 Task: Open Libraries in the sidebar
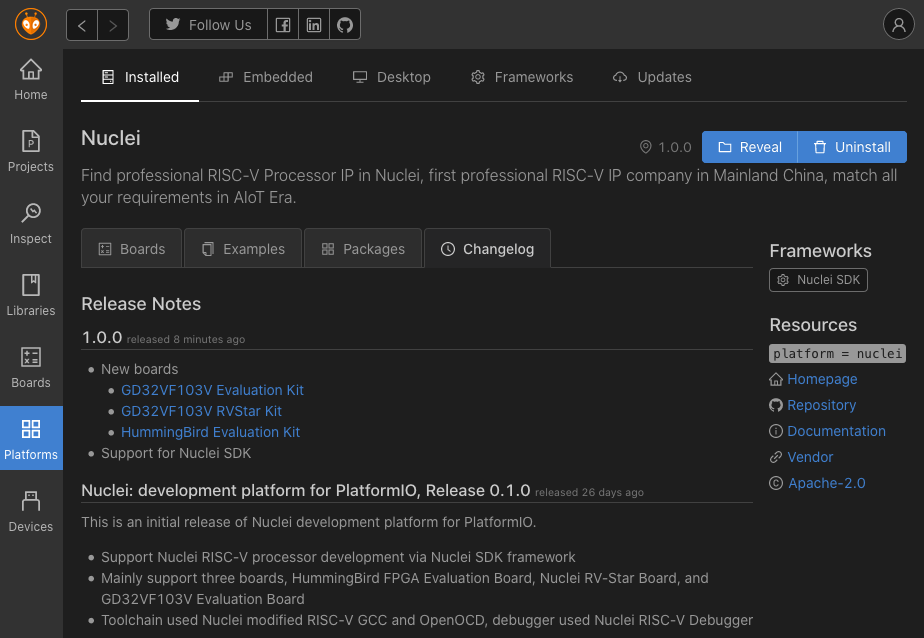(31, 296)
